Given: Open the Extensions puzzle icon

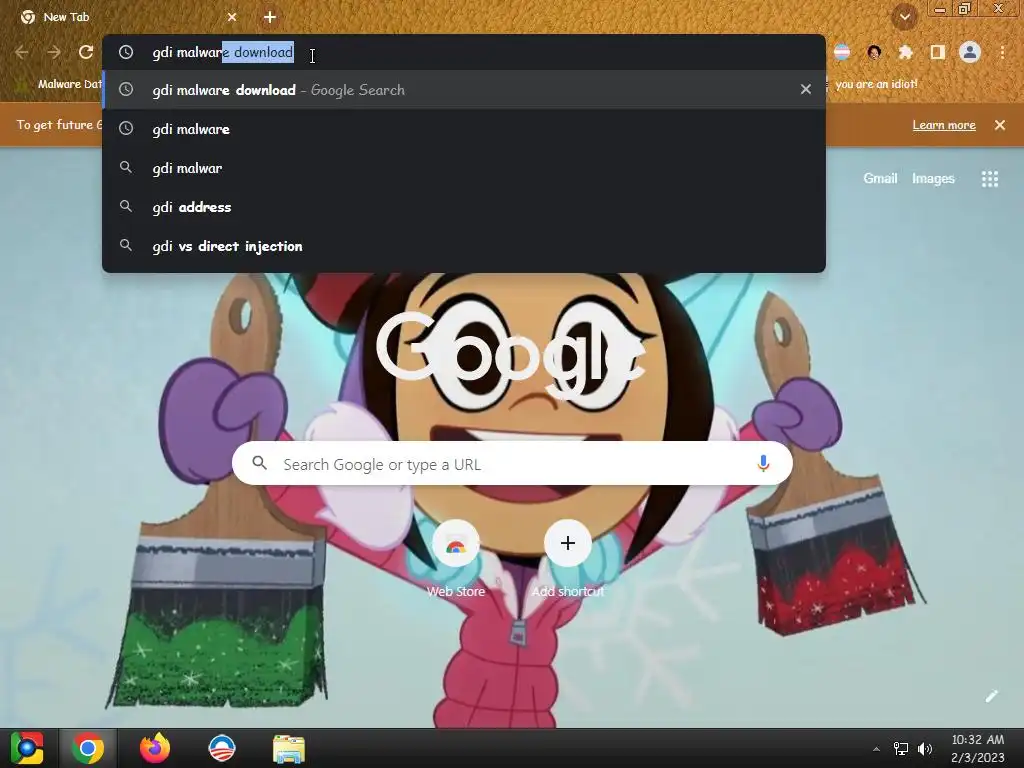Looking at the screenshot, I should click(x=905, y=52).
